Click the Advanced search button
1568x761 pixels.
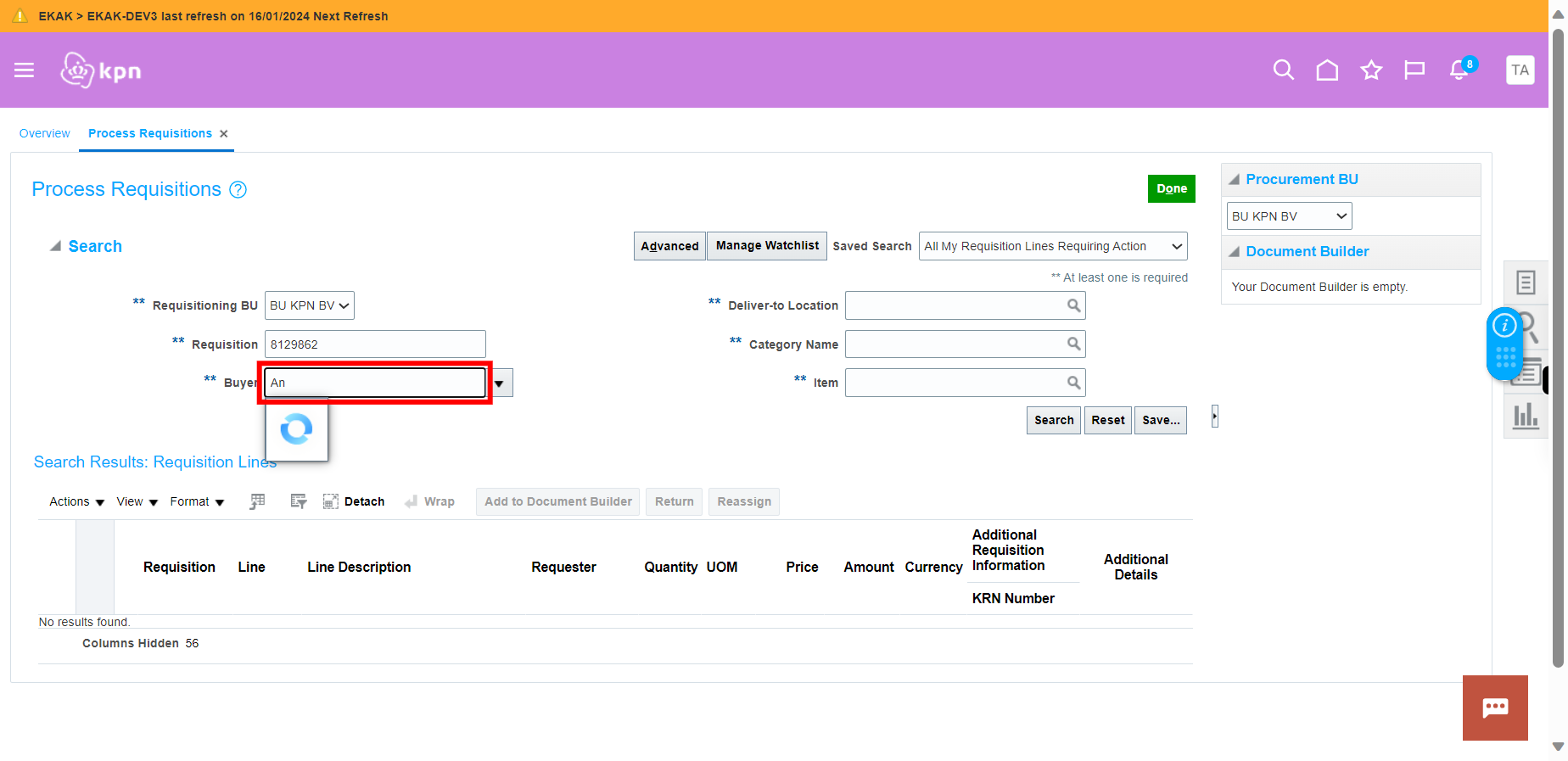669,246
